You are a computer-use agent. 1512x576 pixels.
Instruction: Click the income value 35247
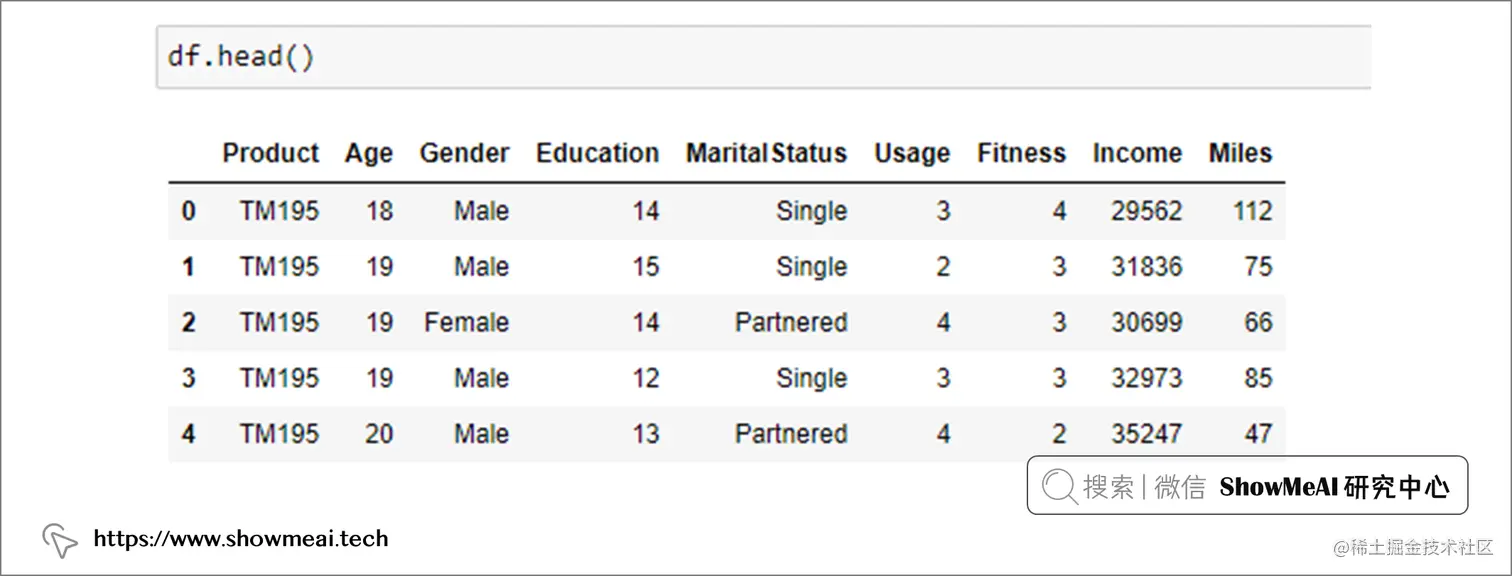1146,434
